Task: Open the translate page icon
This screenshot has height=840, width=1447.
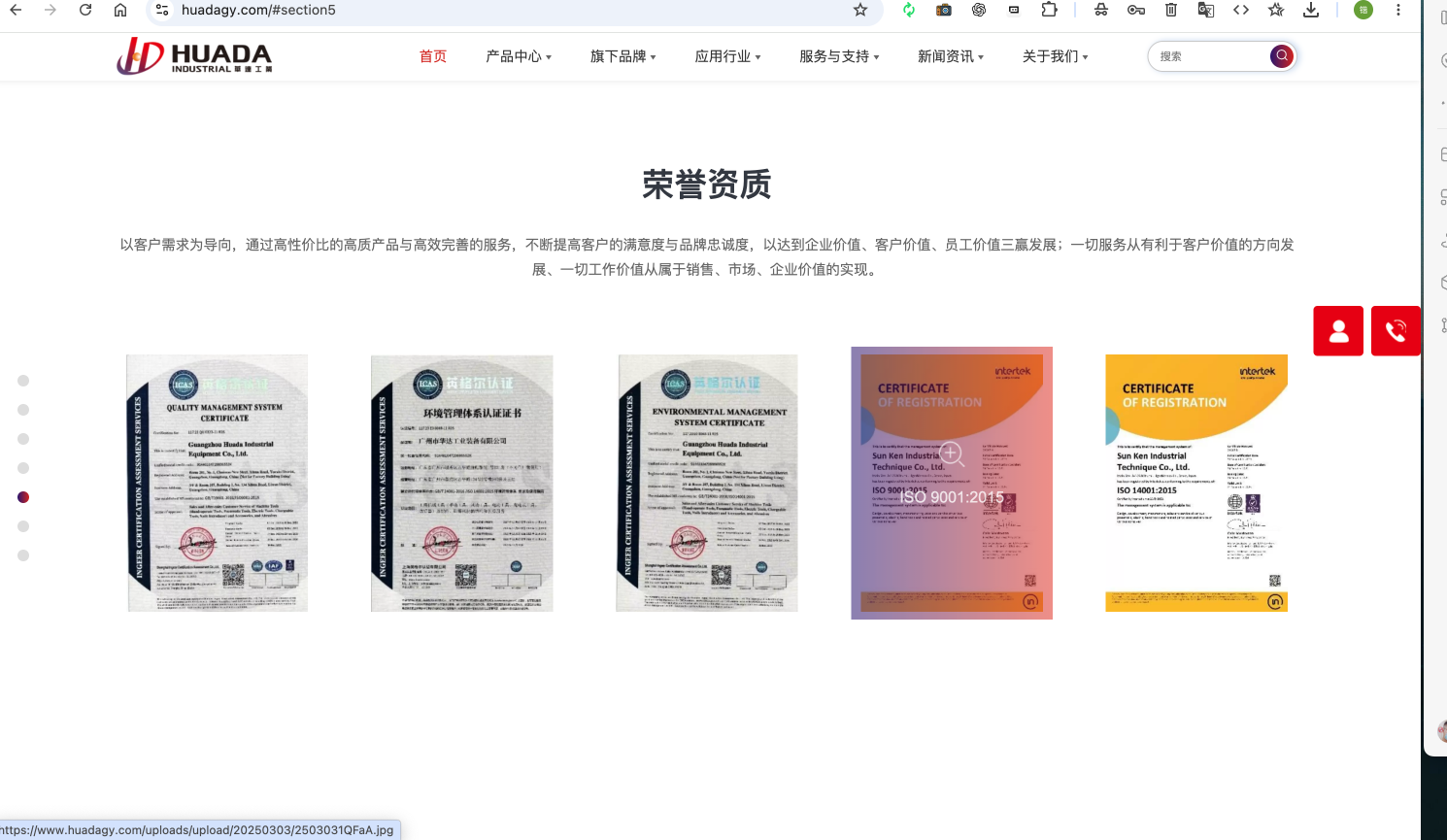Action: pos(1206,10)
